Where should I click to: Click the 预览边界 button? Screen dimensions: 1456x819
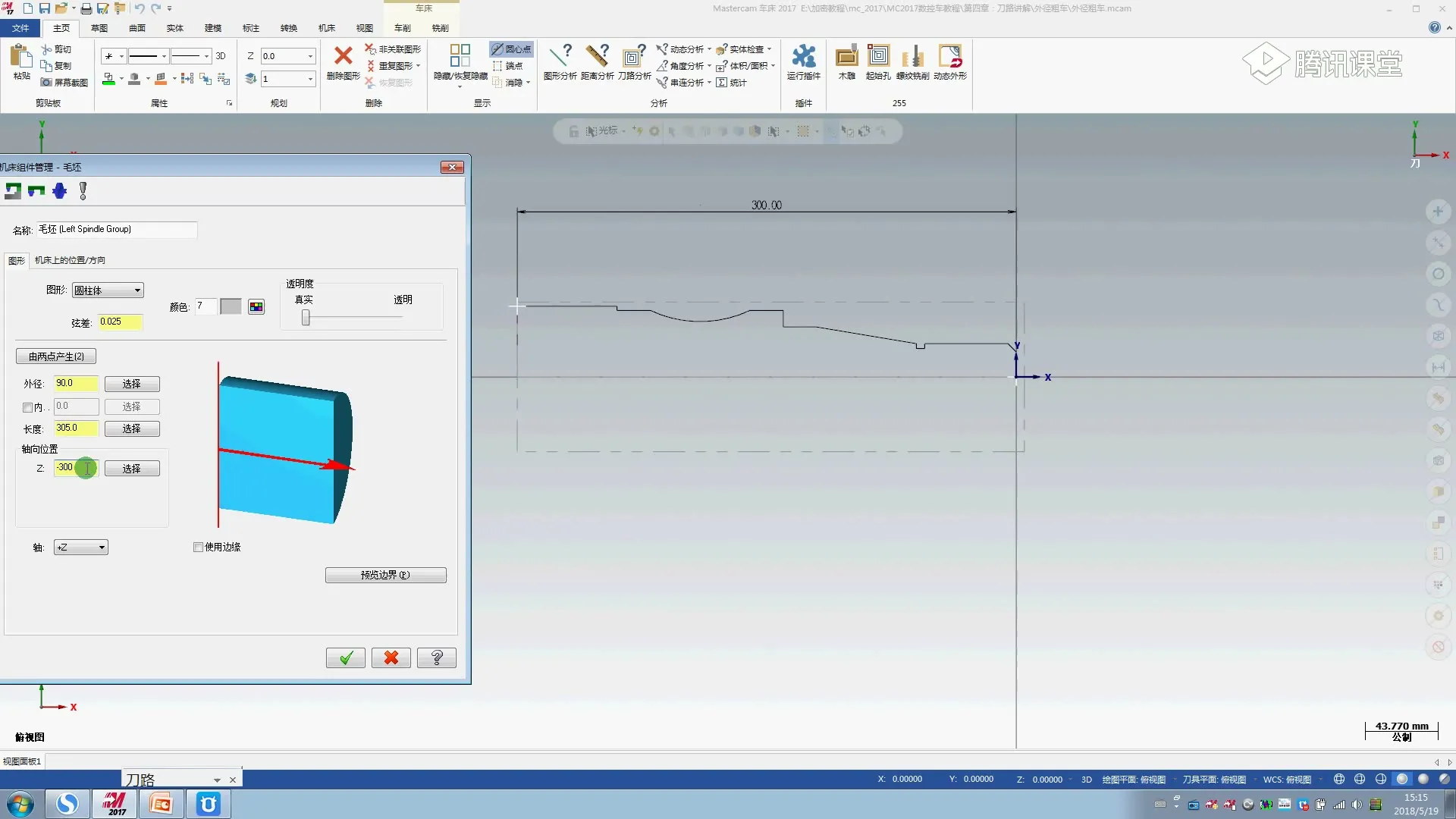[x=385, y=575]
